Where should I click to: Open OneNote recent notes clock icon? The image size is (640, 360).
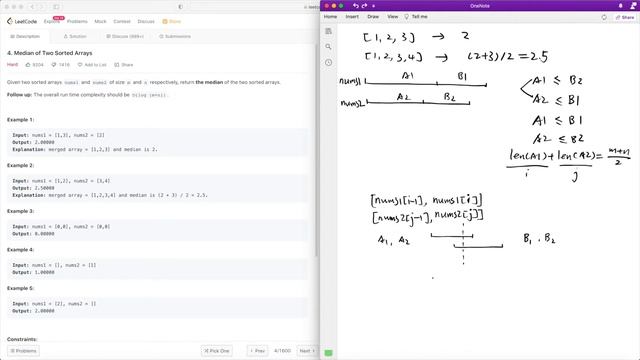click(329, 62)
